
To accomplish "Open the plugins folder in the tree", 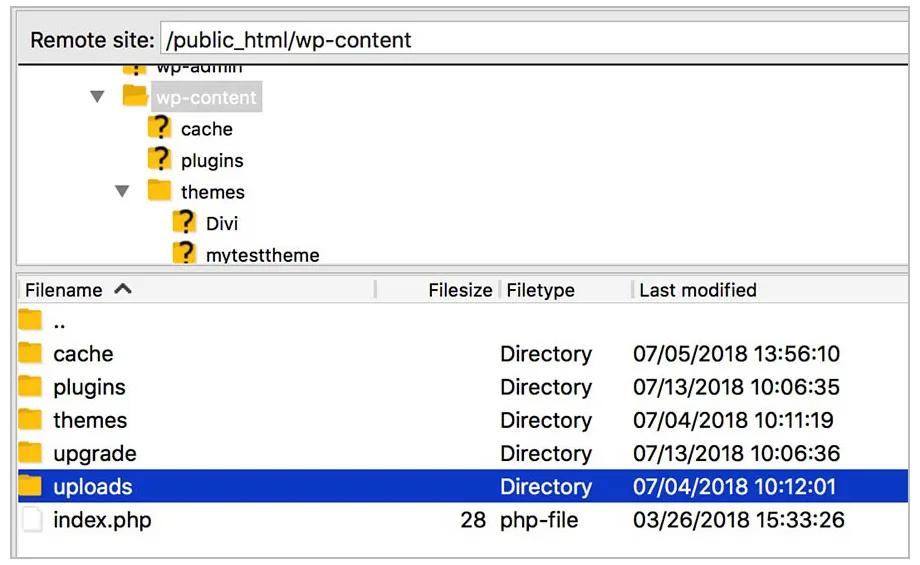I will click(x=212, y=161).
